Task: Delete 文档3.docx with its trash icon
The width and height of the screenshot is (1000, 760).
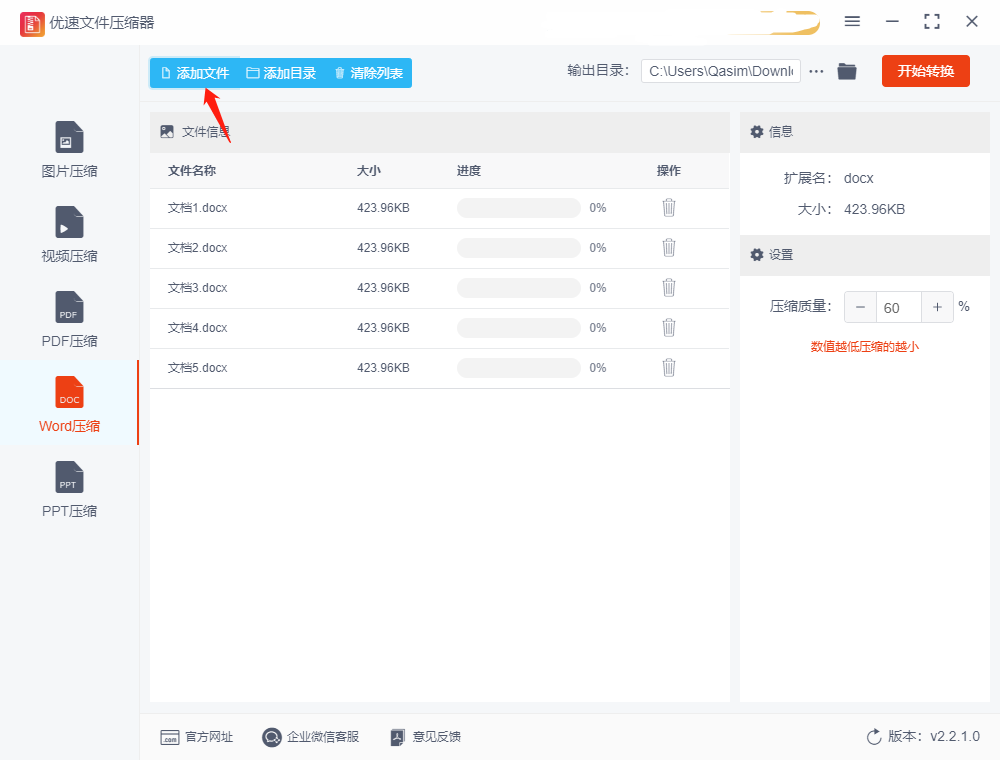Action: pyautogui.click(x=668, y=288)
